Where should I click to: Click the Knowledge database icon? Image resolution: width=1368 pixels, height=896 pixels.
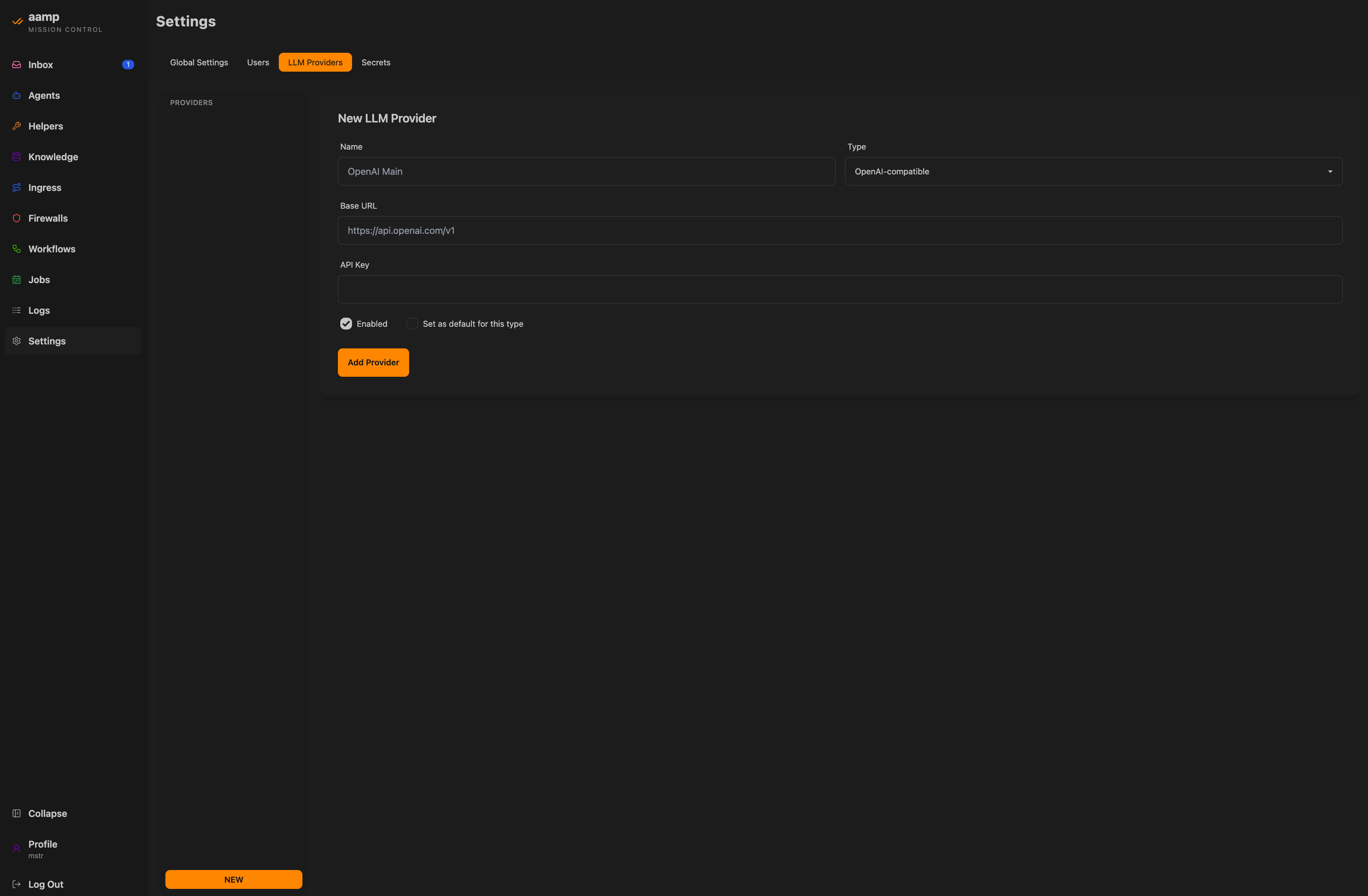point(17,157)
